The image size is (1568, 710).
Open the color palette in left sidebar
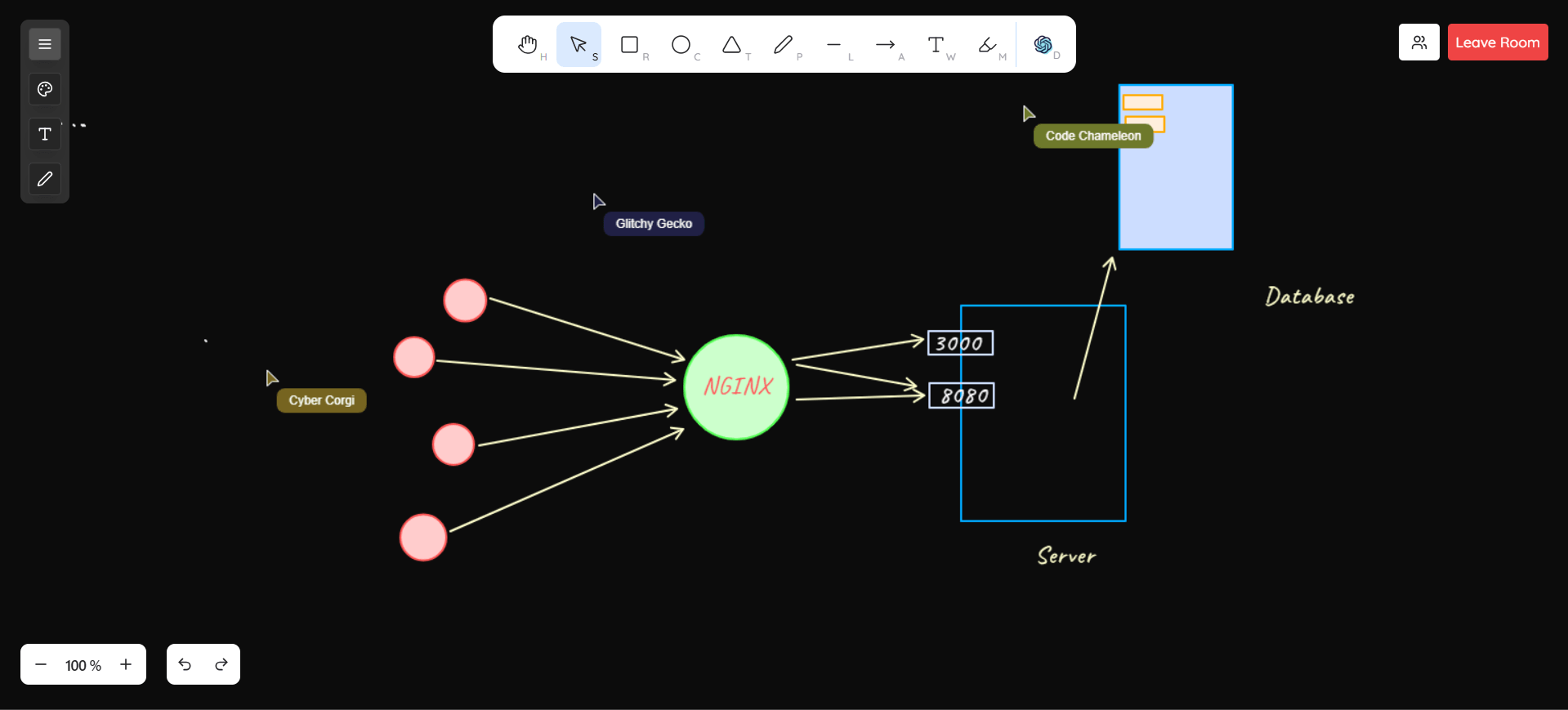pyautogui.click(x=45, y=89)
